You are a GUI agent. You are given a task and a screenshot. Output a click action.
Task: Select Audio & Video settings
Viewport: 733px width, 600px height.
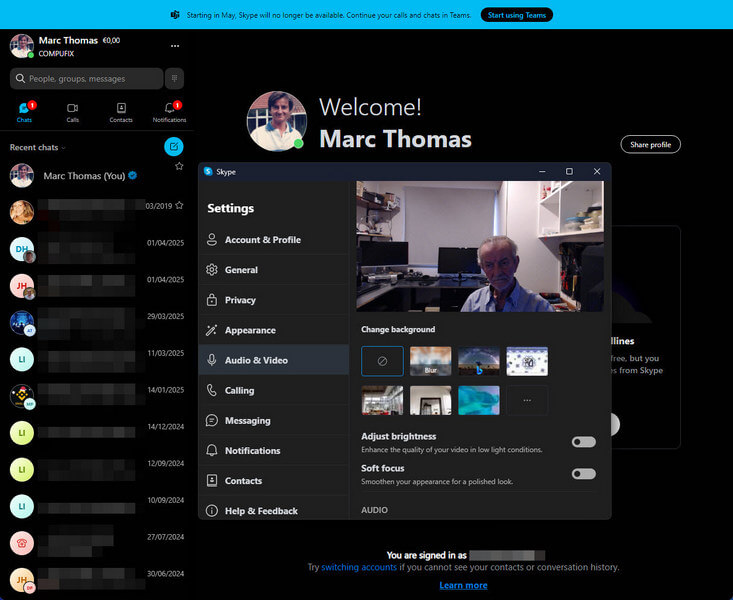coord(274,360)
